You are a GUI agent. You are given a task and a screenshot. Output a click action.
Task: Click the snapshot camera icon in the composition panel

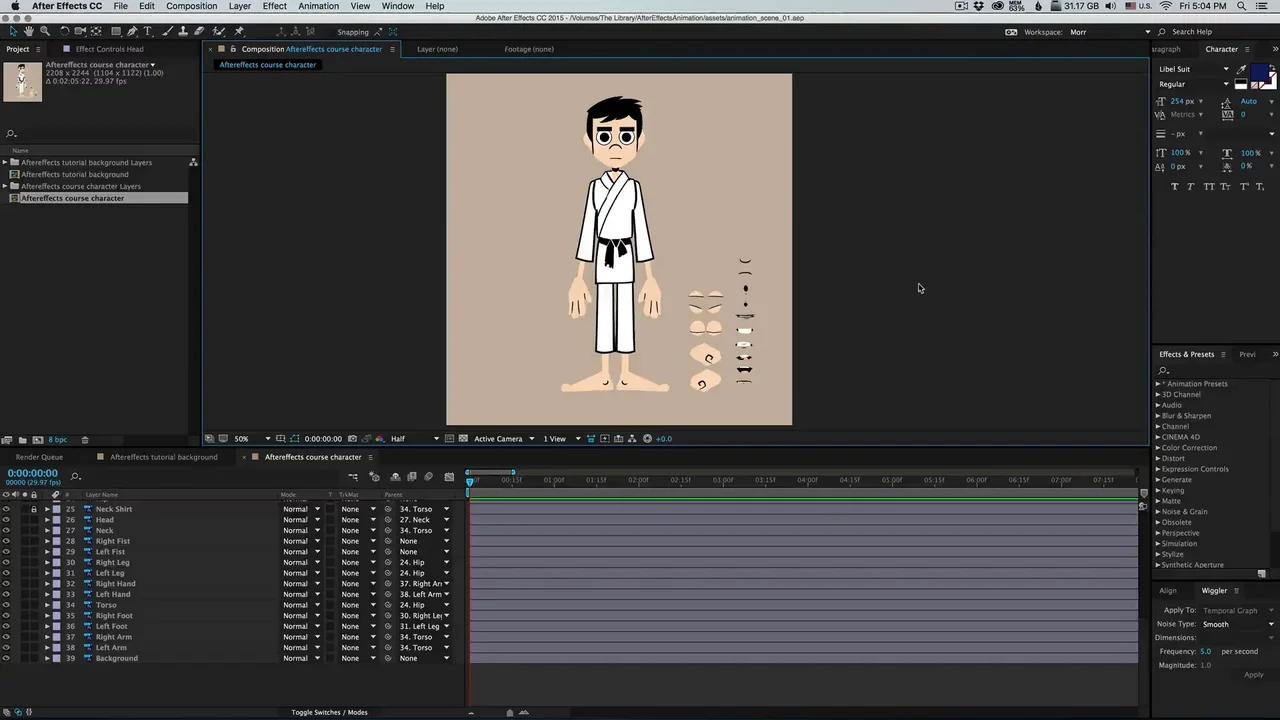(x=352, y=438)
